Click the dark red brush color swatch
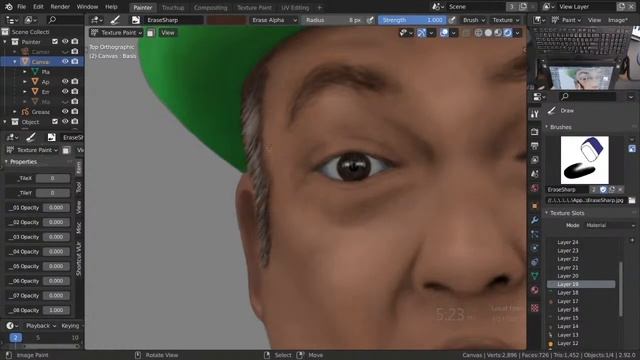640x360 pixels. click(x=226, y=20)
